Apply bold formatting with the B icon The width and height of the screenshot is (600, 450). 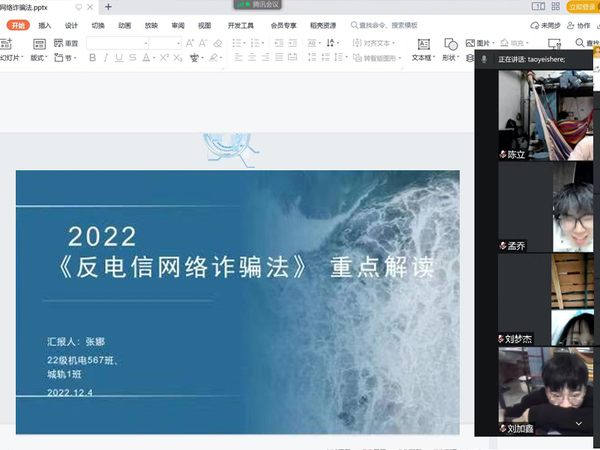[x=92, y=58]
